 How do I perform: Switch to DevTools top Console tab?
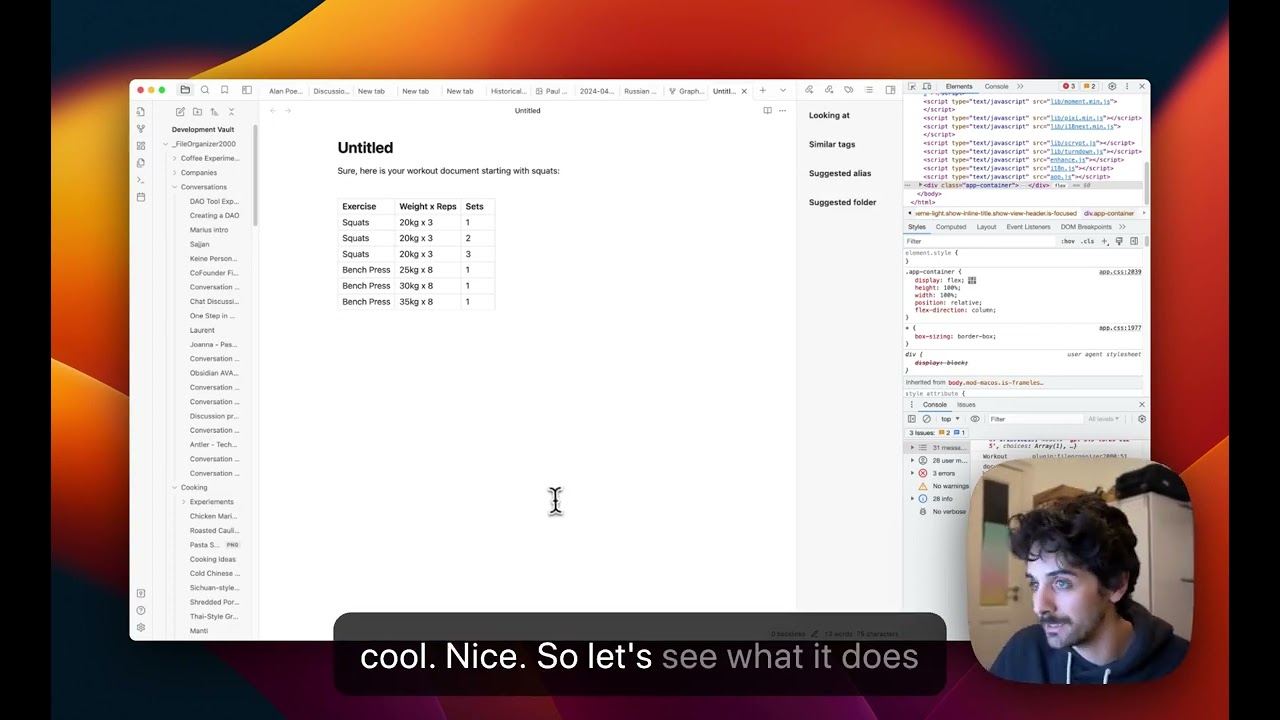pos(996,87)
